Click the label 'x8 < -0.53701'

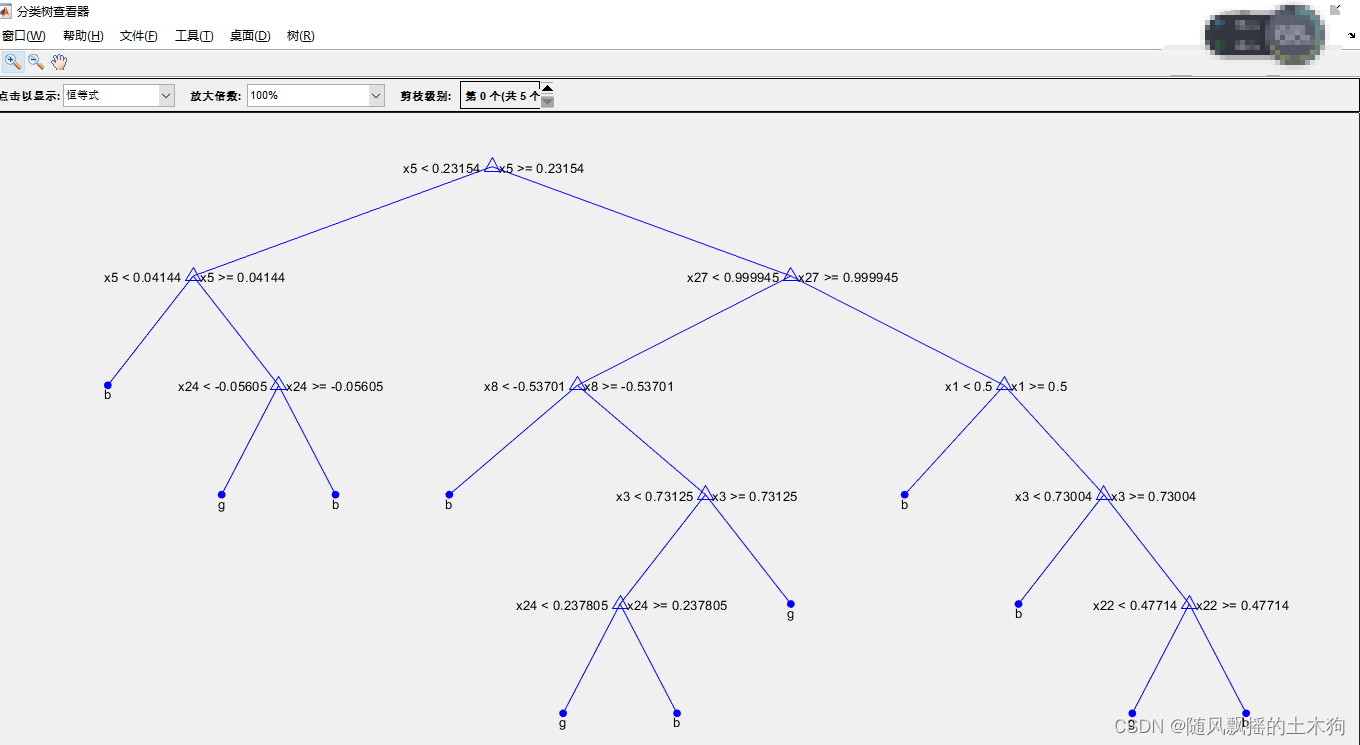(525, 387)
